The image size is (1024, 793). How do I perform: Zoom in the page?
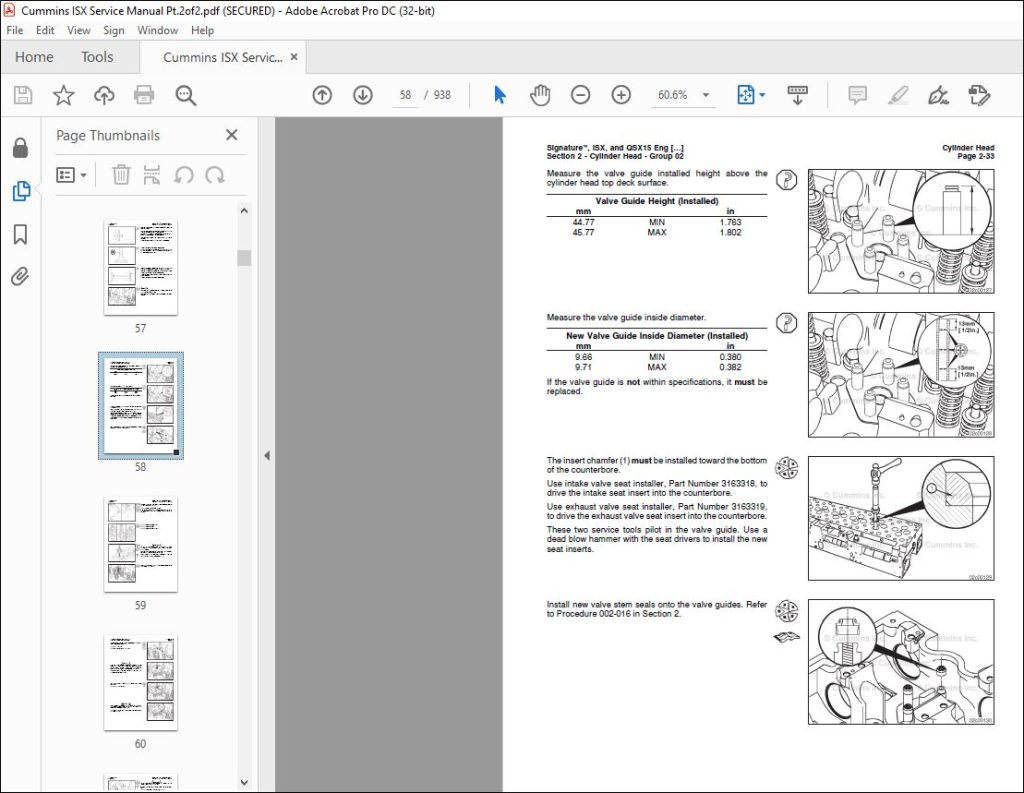tap(621, 95)
